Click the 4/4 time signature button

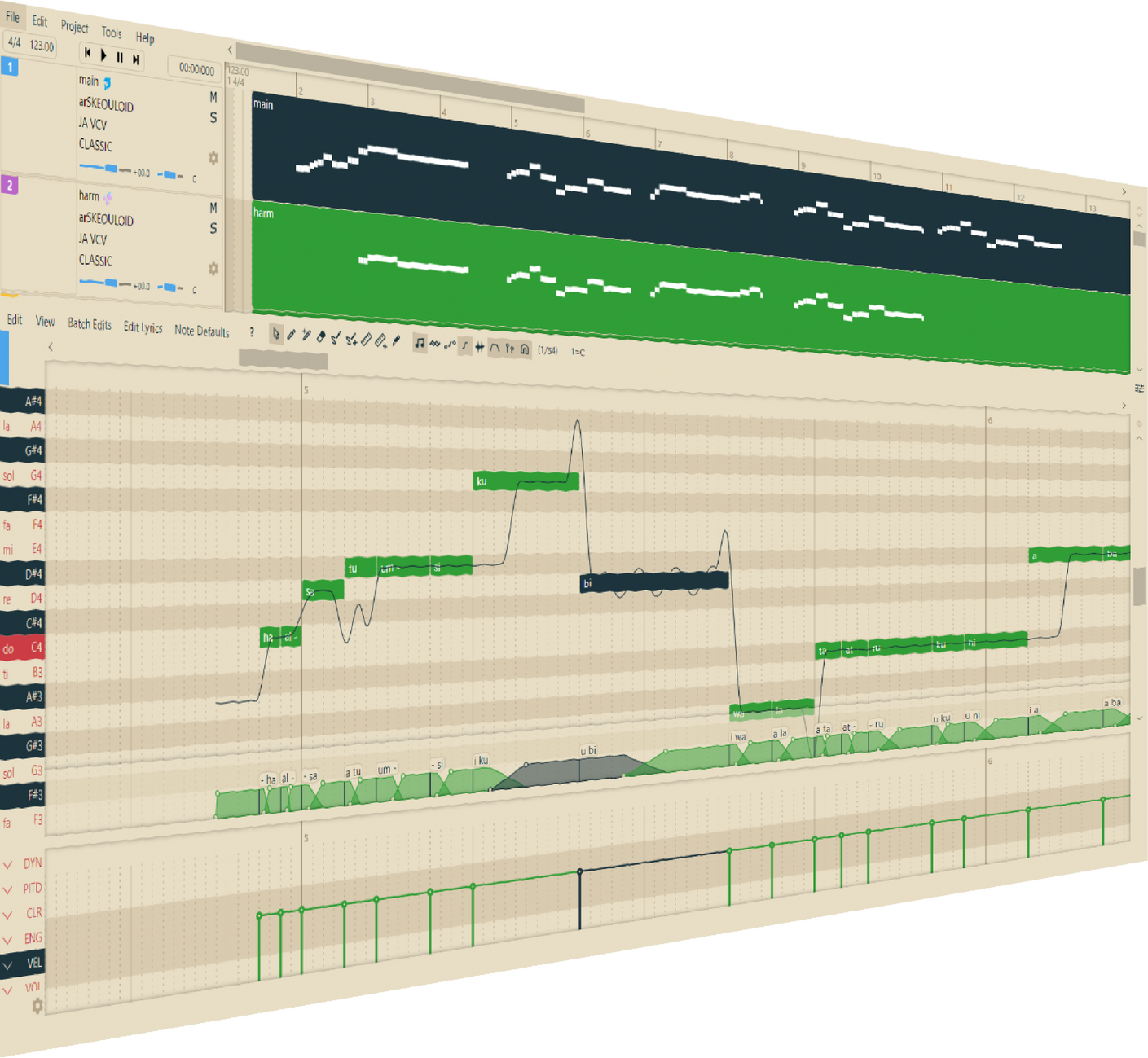tap(14, 42)
